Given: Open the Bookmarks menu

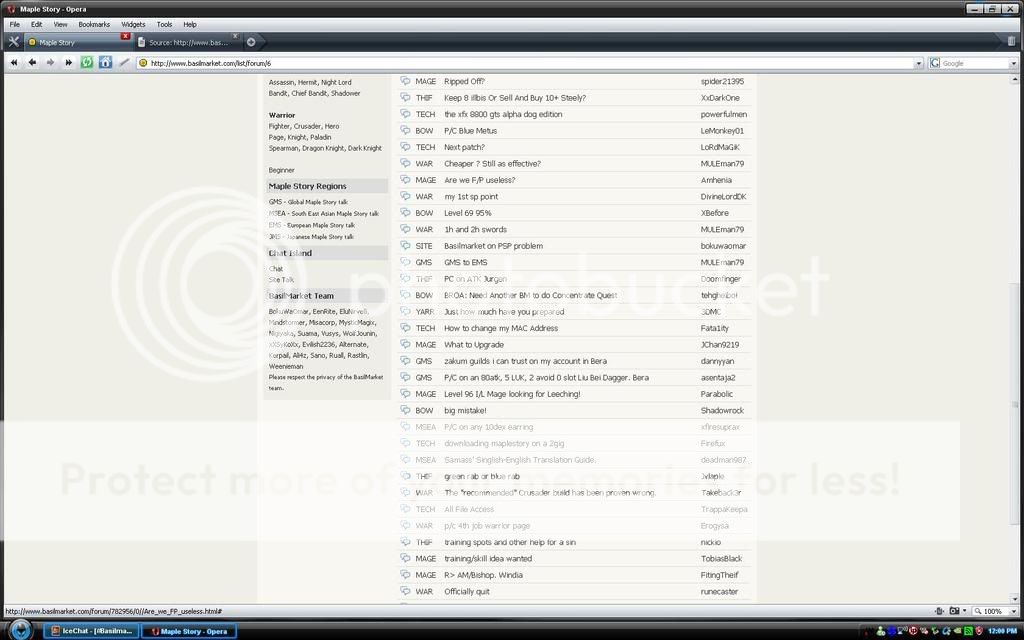Looking at the screenshot, I should click(94, 24).
